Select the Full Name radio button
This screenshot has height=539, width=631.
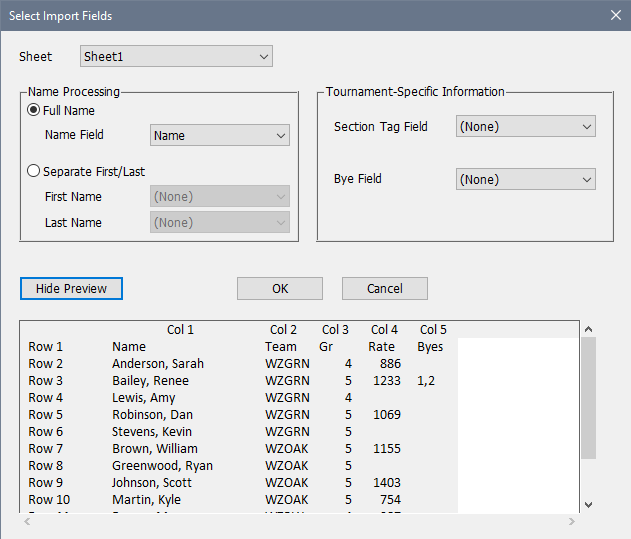[34, 110]
